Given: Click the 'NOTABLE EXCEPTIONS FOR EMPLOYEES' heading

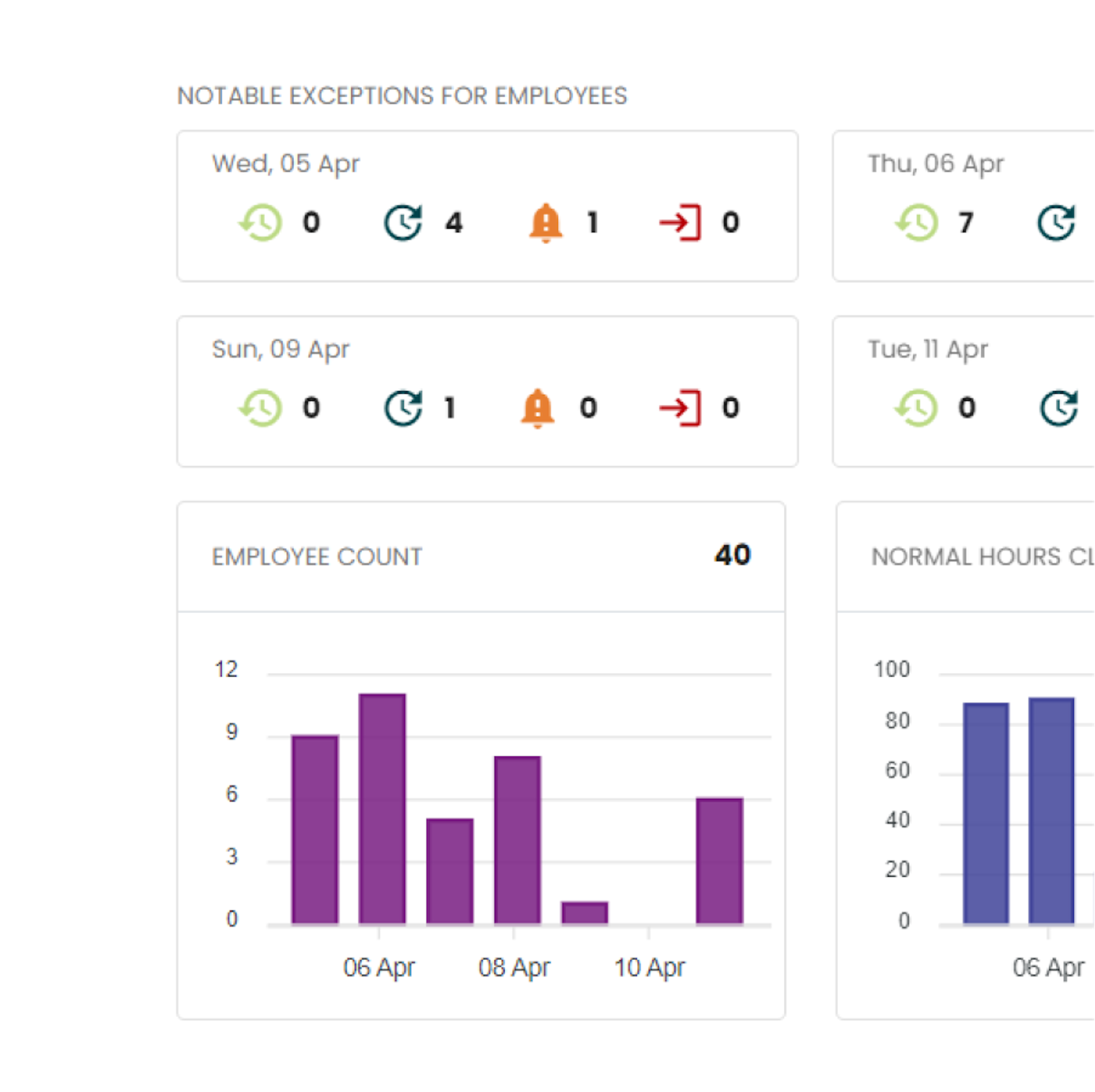Looking at the screenshot, I should (x=402, y=96).
